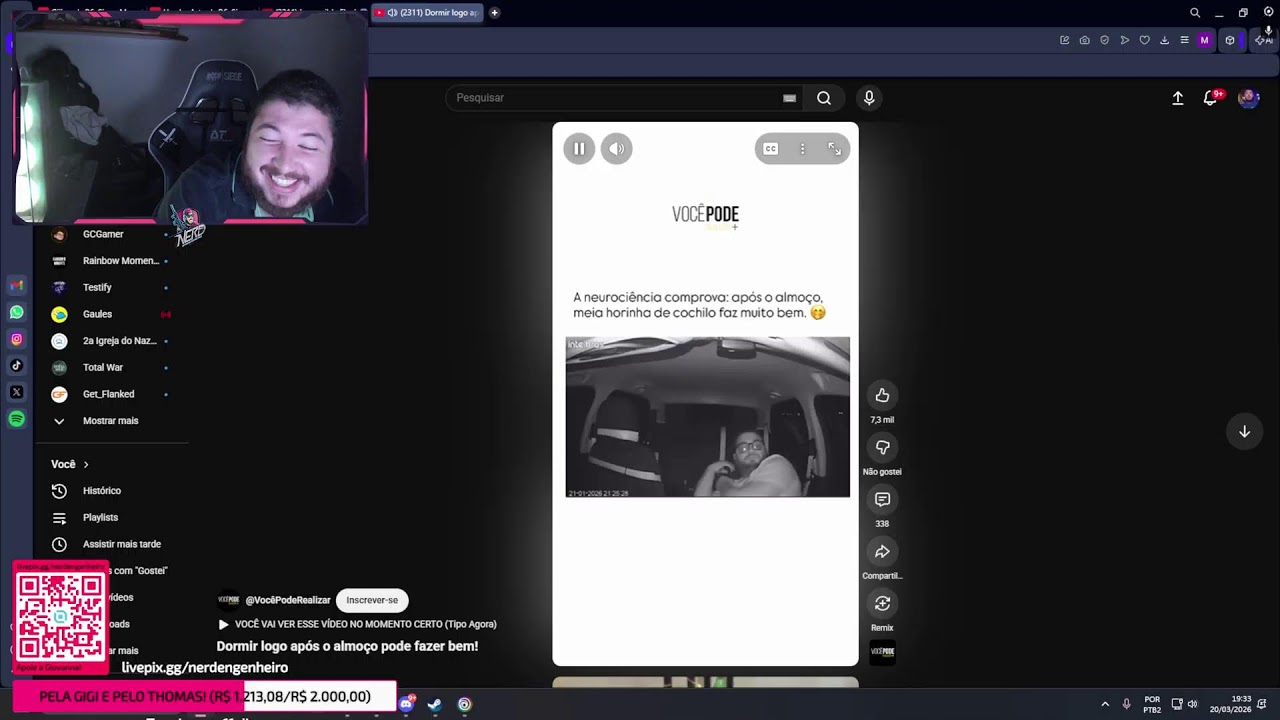Click the purple M profile icon
The height and width of the screenshot is (720, 1280).
pyautogui.click(x=1204, y=40)
